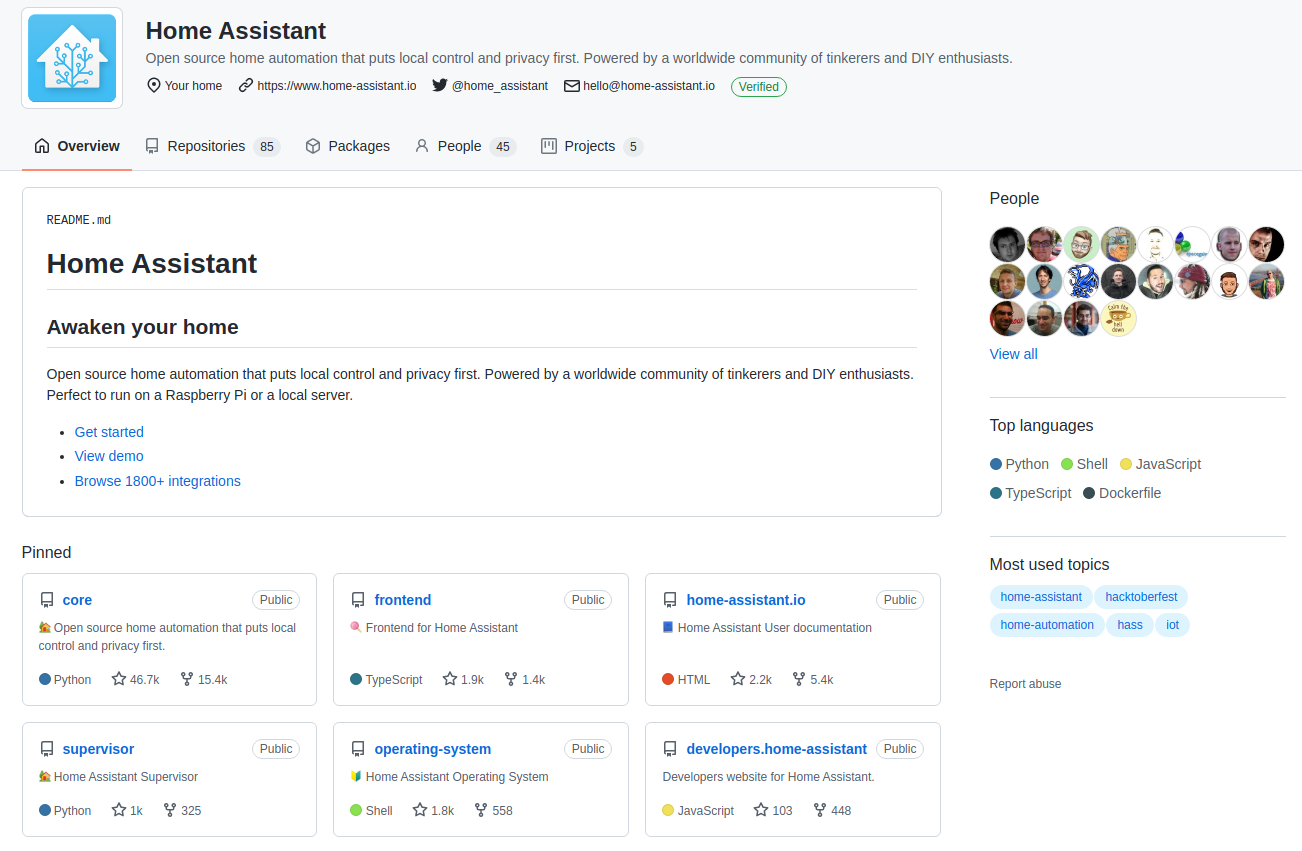Open the core repository
The image size is (1302, 851).
pos(77,600)
